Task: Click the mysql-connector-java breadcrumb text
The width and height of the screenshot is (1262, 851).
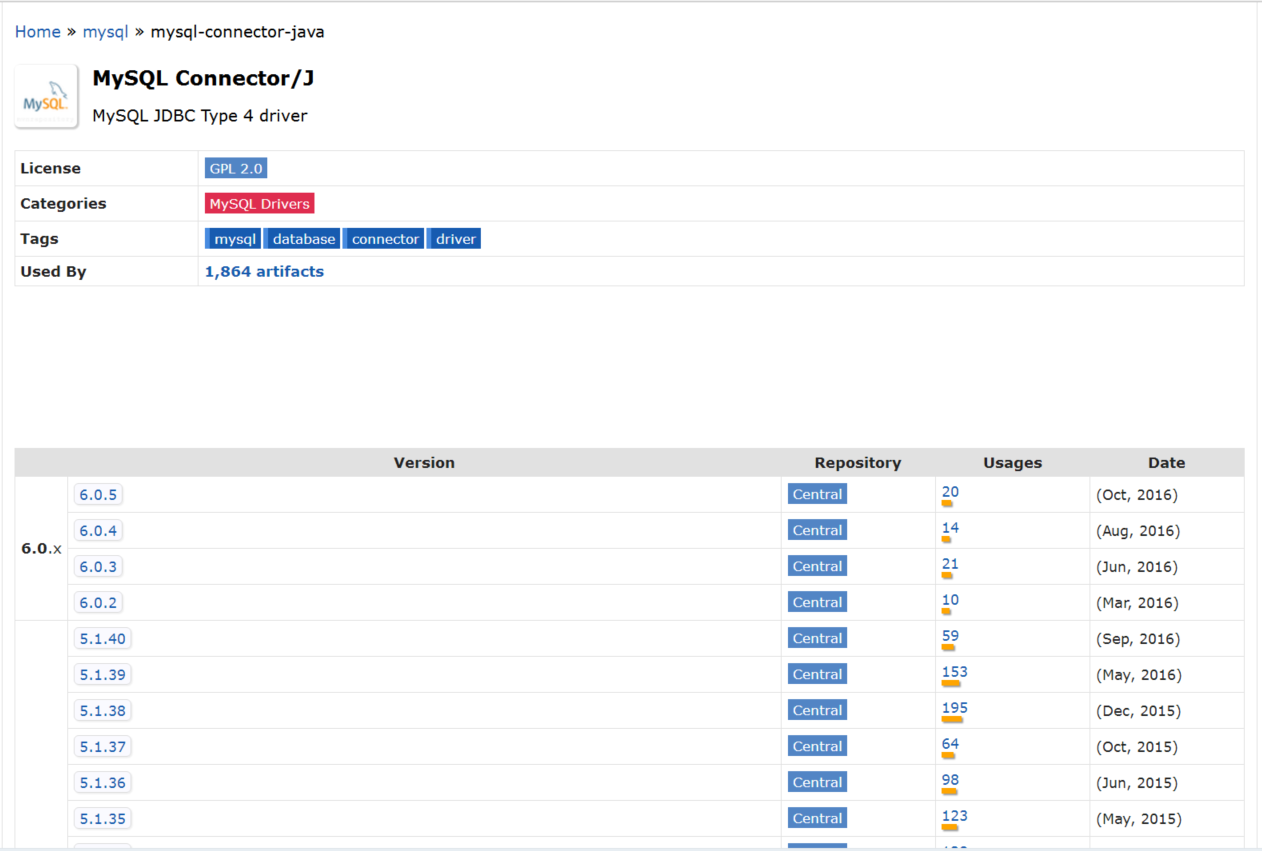Action: (x=237, y=32)
